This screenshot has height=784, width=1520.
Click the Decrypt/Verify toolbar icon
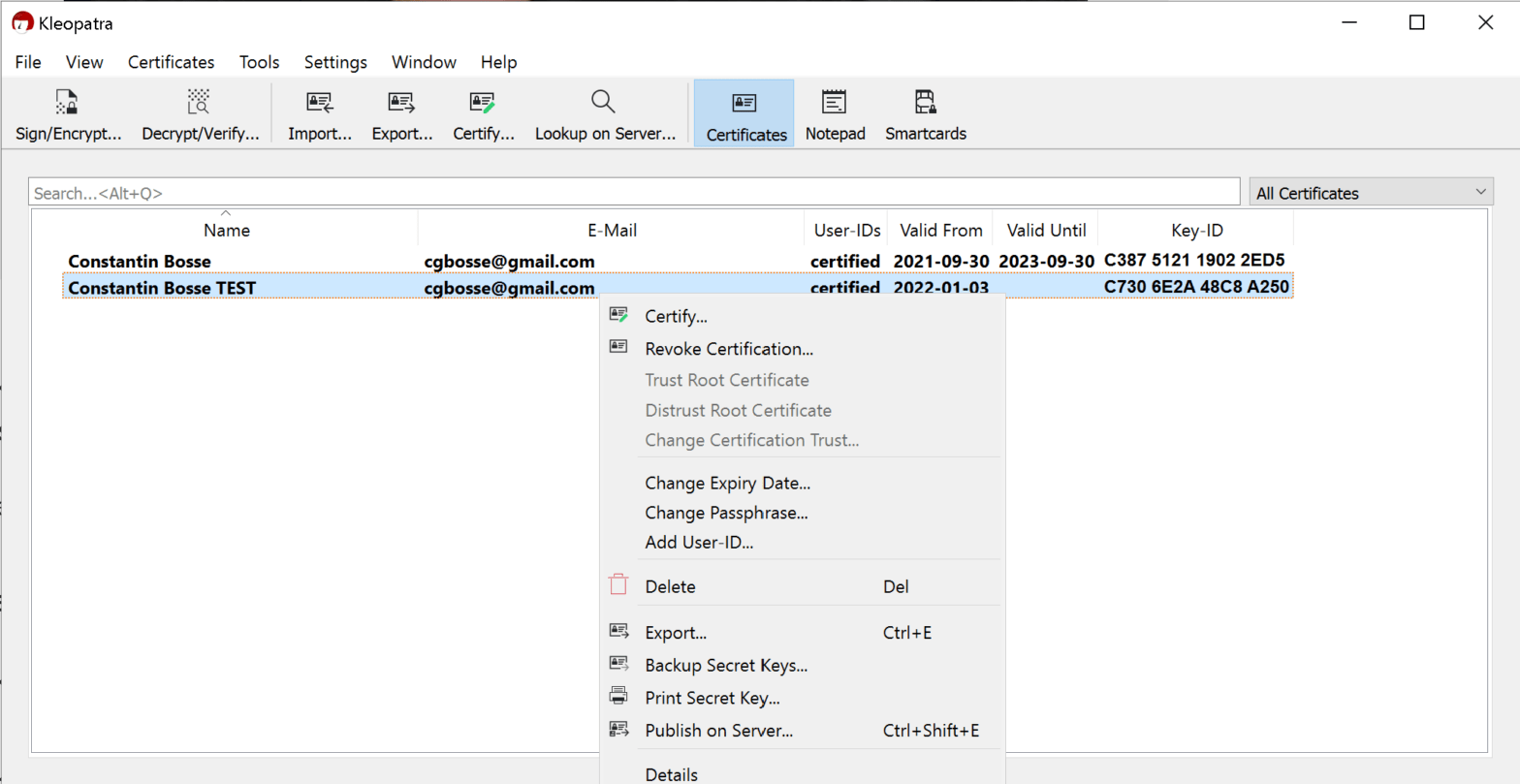(x=199, y=102)
